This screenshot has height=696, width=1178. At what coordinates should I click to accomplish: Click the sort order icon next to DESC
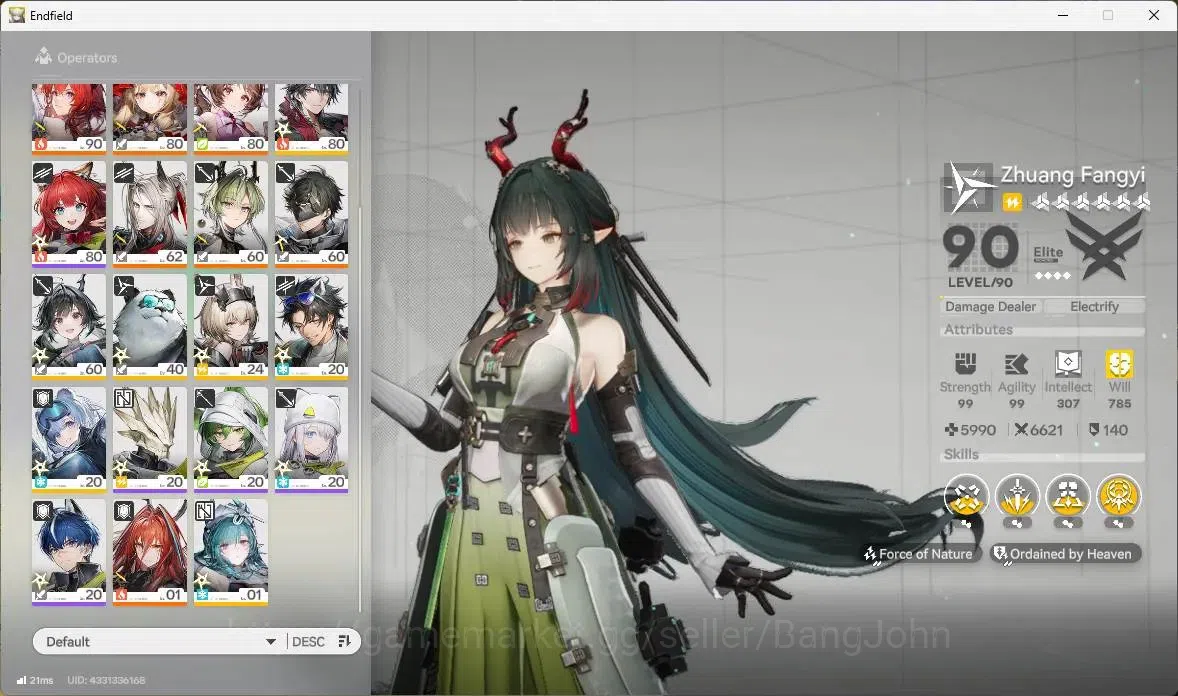[x=345, y=641]
